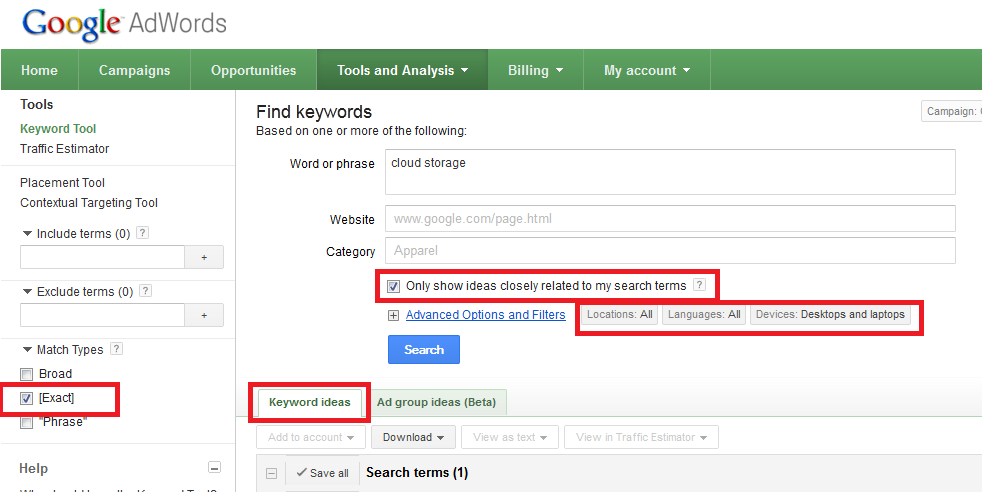Click Languages: All filter button
Viewport: 982px width, 492px height.
click(x=704, y=314)
